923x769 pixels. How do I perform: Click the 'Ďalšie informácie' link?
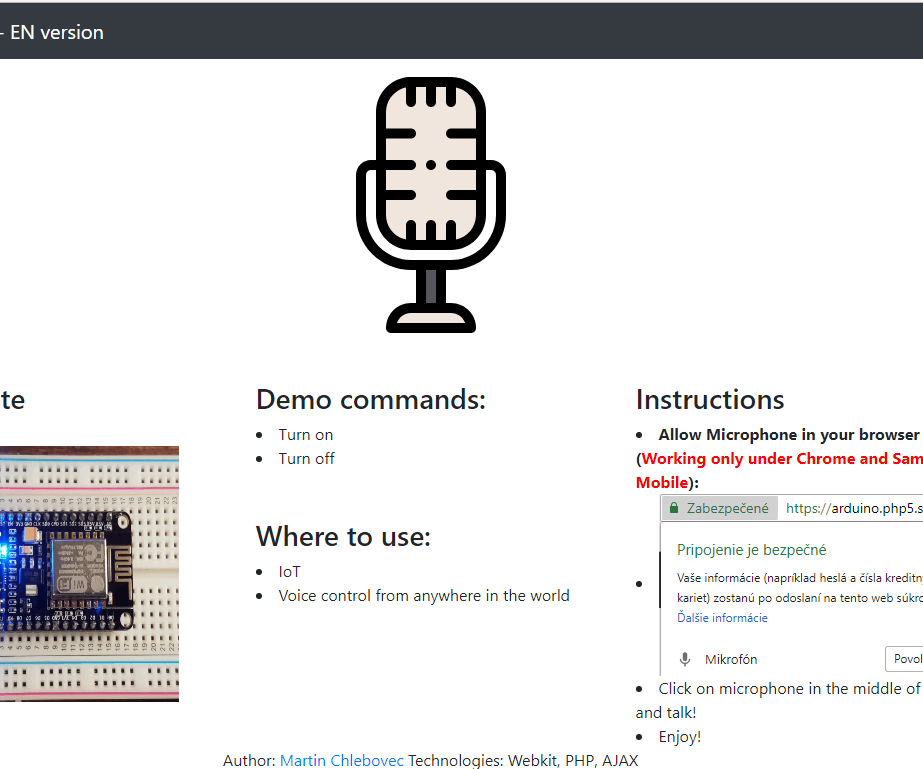click(x=722, y=618)
